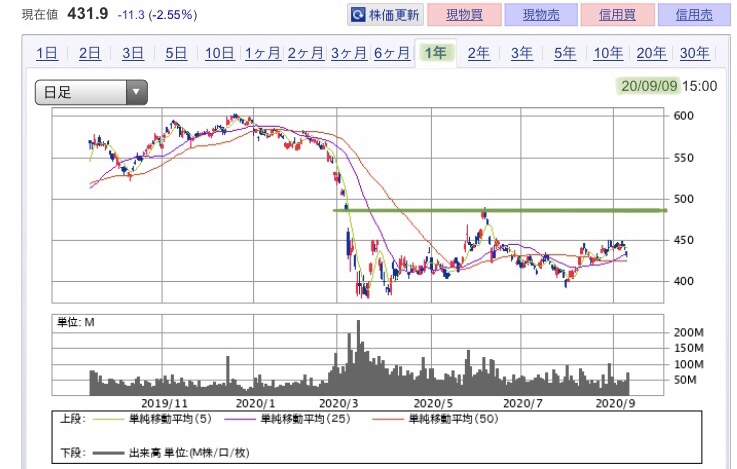Click the 2020/3 date axis label
The image size is (737, 469).
(338, 403)
